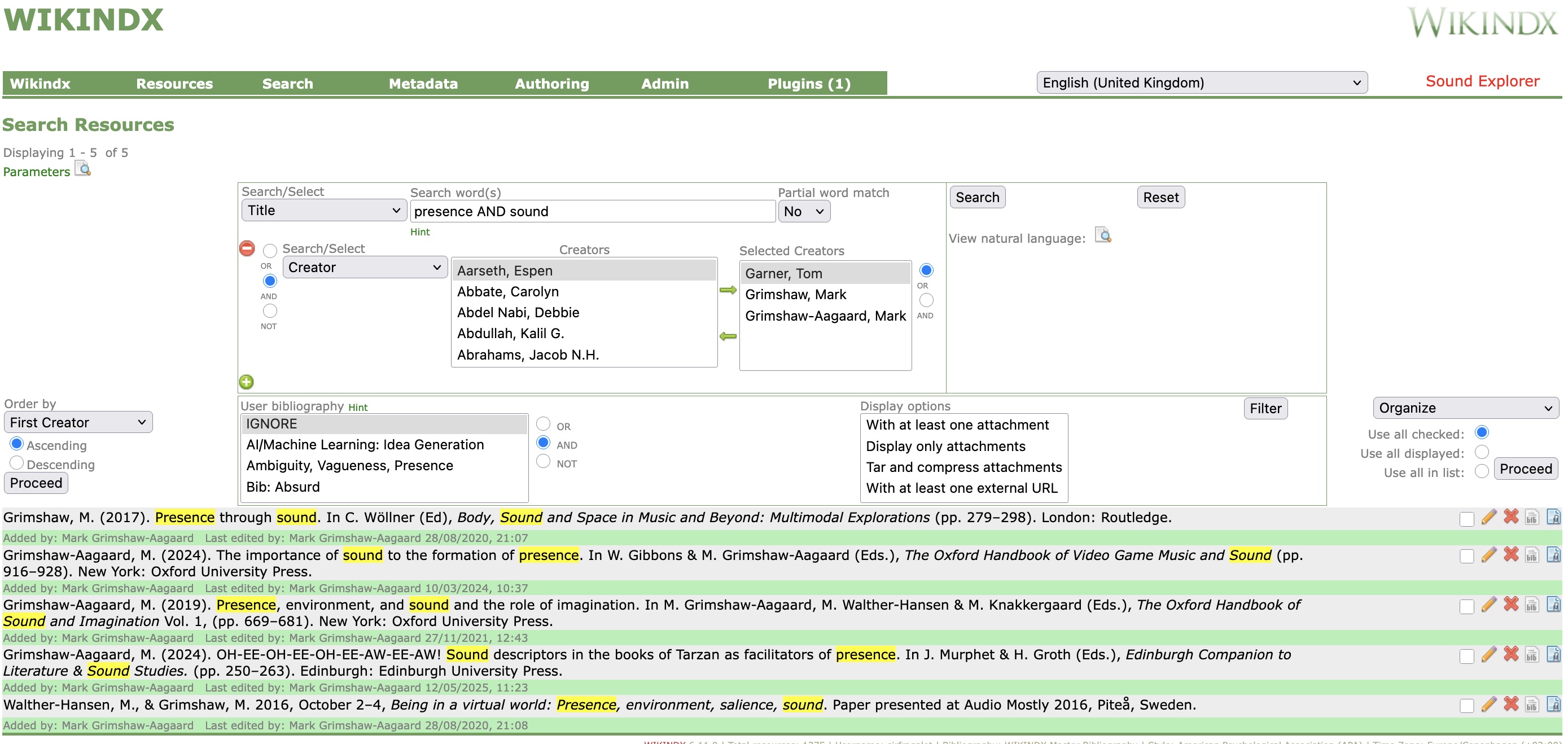Click the green plus to add another search field
The image size is (1568, 744).
[246, 382]
